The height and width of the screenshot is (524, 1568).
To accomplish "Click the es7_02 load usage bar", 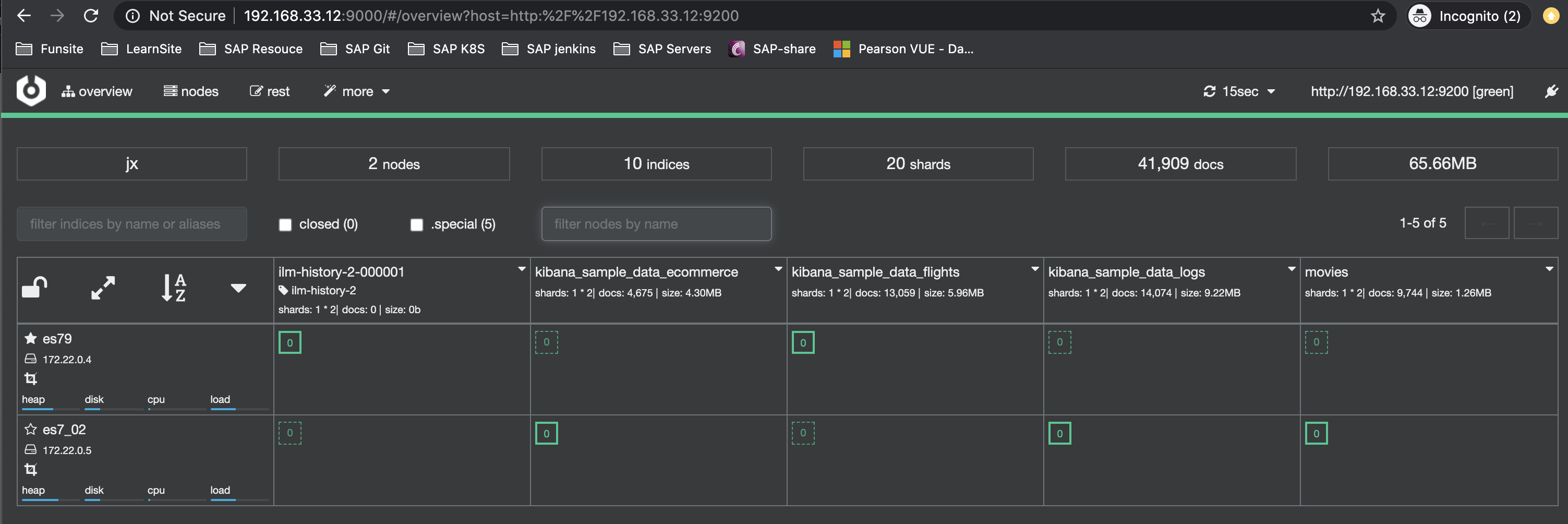I will [x=239, y=499].
